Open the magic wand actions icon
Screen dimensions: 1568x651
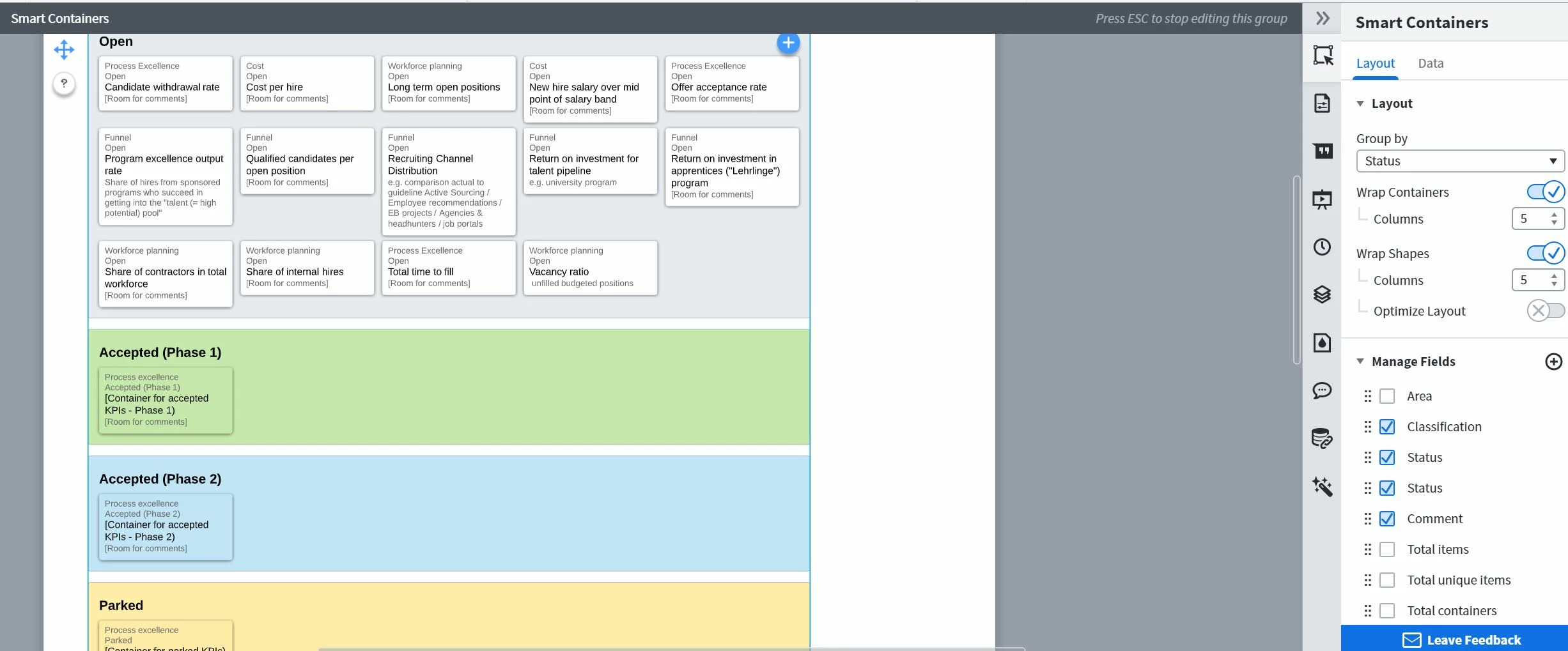(1322, 486)
